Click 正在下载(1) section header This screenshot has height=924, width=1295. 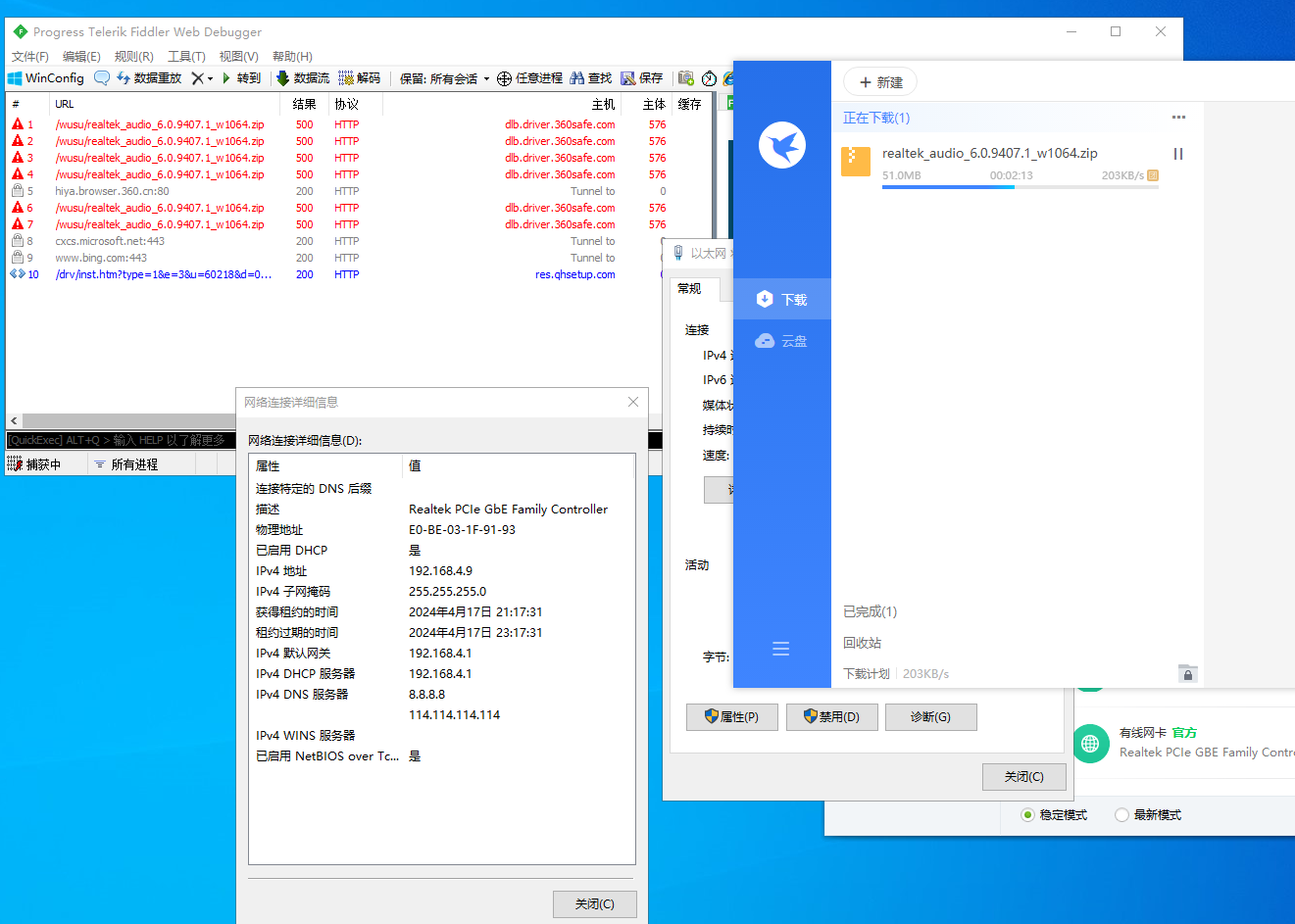(x=876, y=118)
